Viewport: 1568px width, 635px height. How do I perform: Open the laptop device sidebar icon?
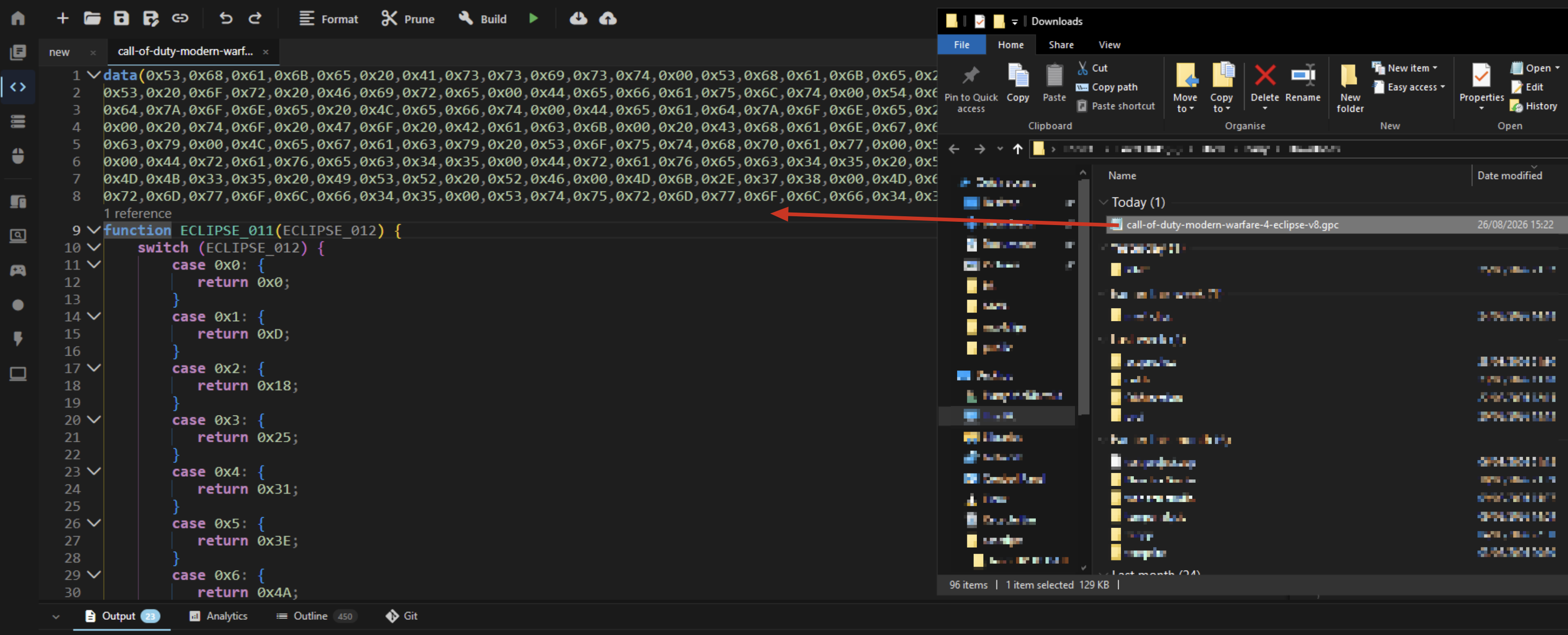click(18, 374)
